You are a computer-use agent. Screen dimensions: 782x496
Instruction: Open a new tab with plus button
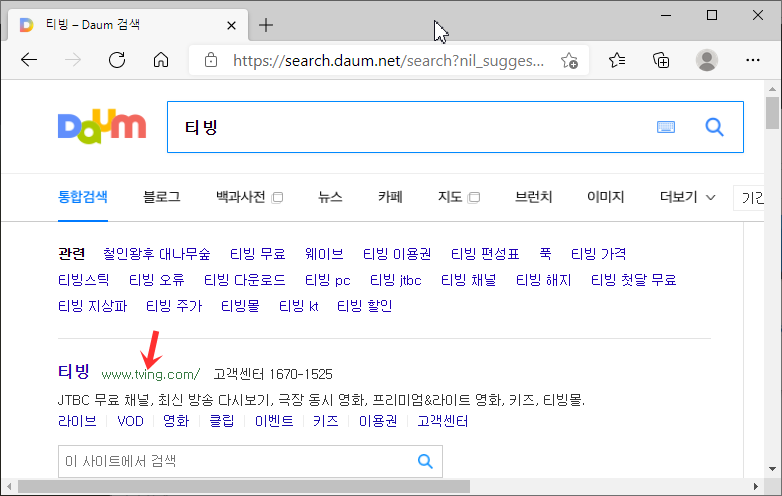(266, 25)
